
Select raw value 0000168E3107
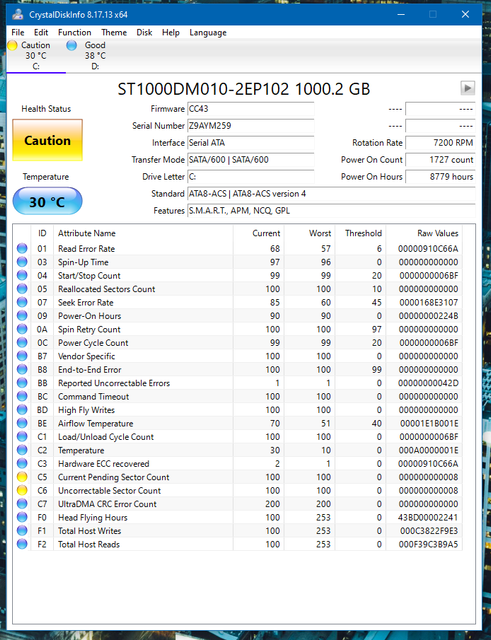(x=428, y=302)
